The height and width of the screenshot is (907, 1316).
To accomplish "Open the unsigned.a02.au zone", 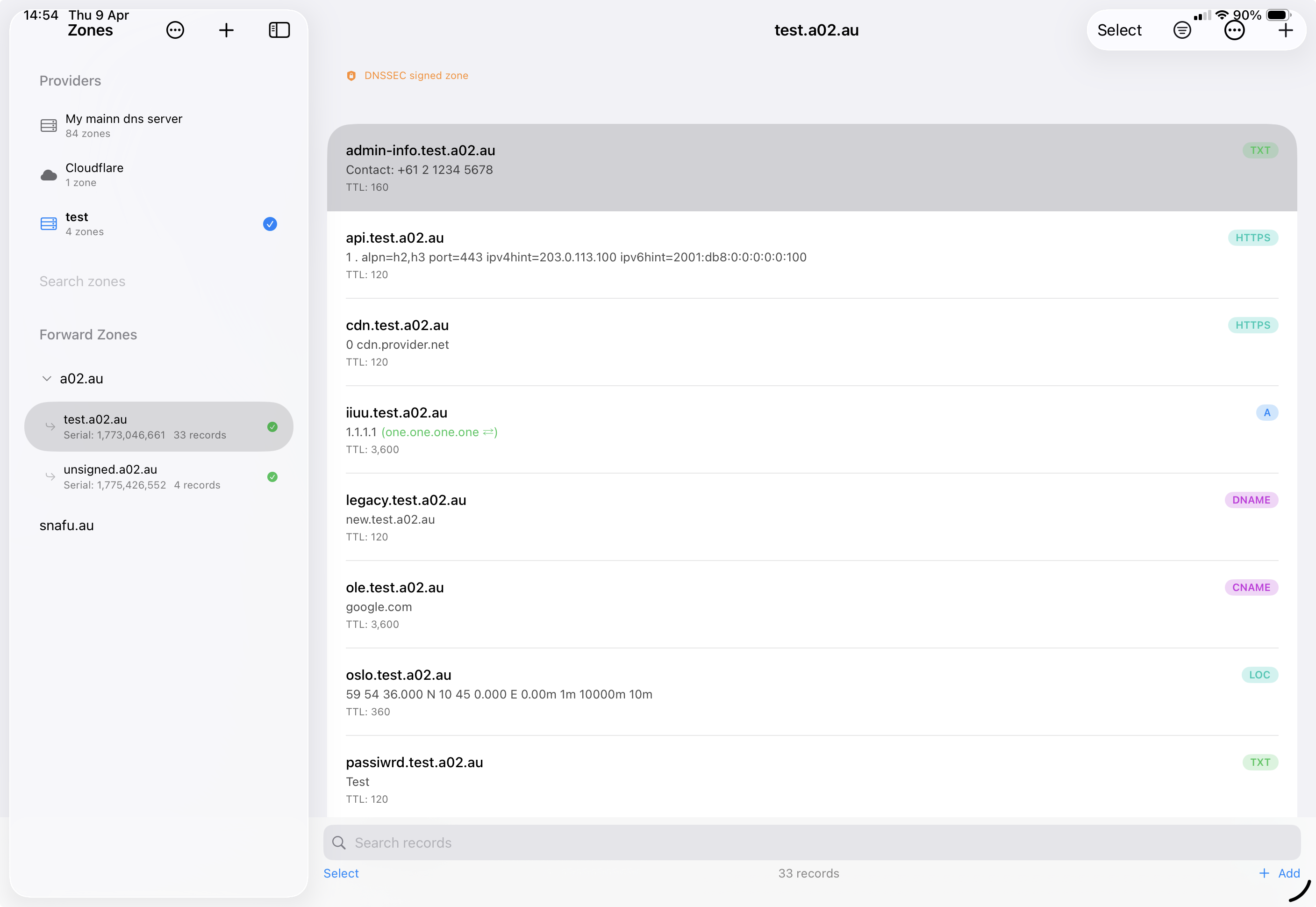I will pyautogui.click(x=158, y=477).
